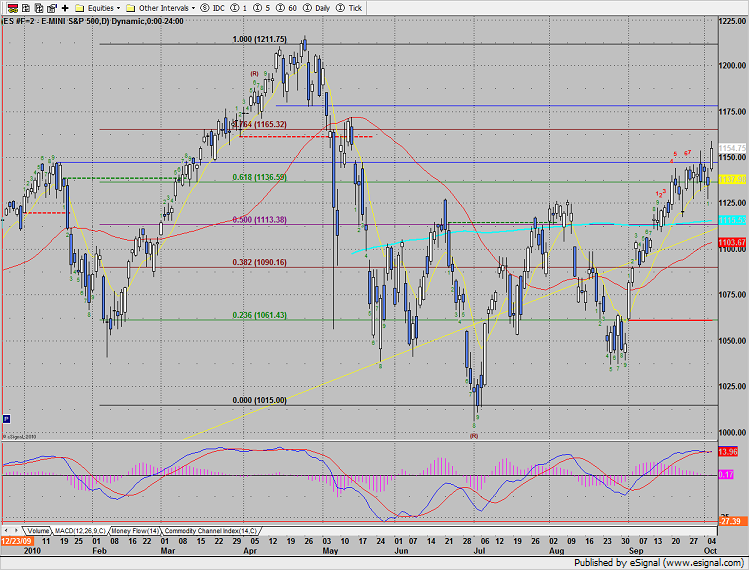Viewport: 749px width, 570px height.
Task: Click the 1000.00 price axis label
Action: (x=733, y=433)
